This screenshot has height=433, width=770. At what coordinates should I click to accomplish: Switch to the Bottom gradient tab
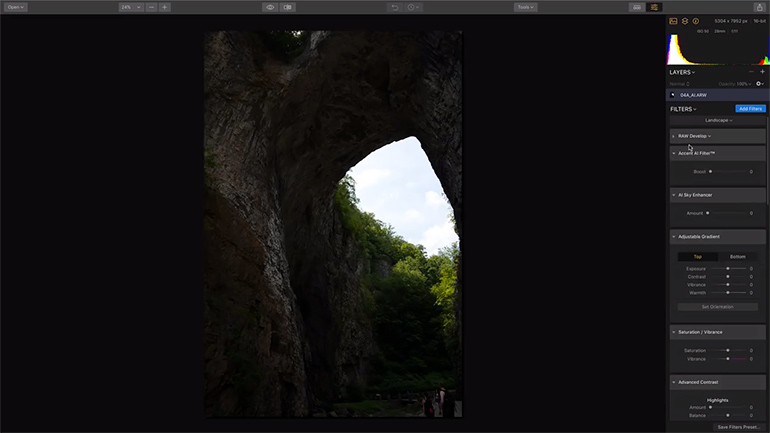(x=737, y=257)
